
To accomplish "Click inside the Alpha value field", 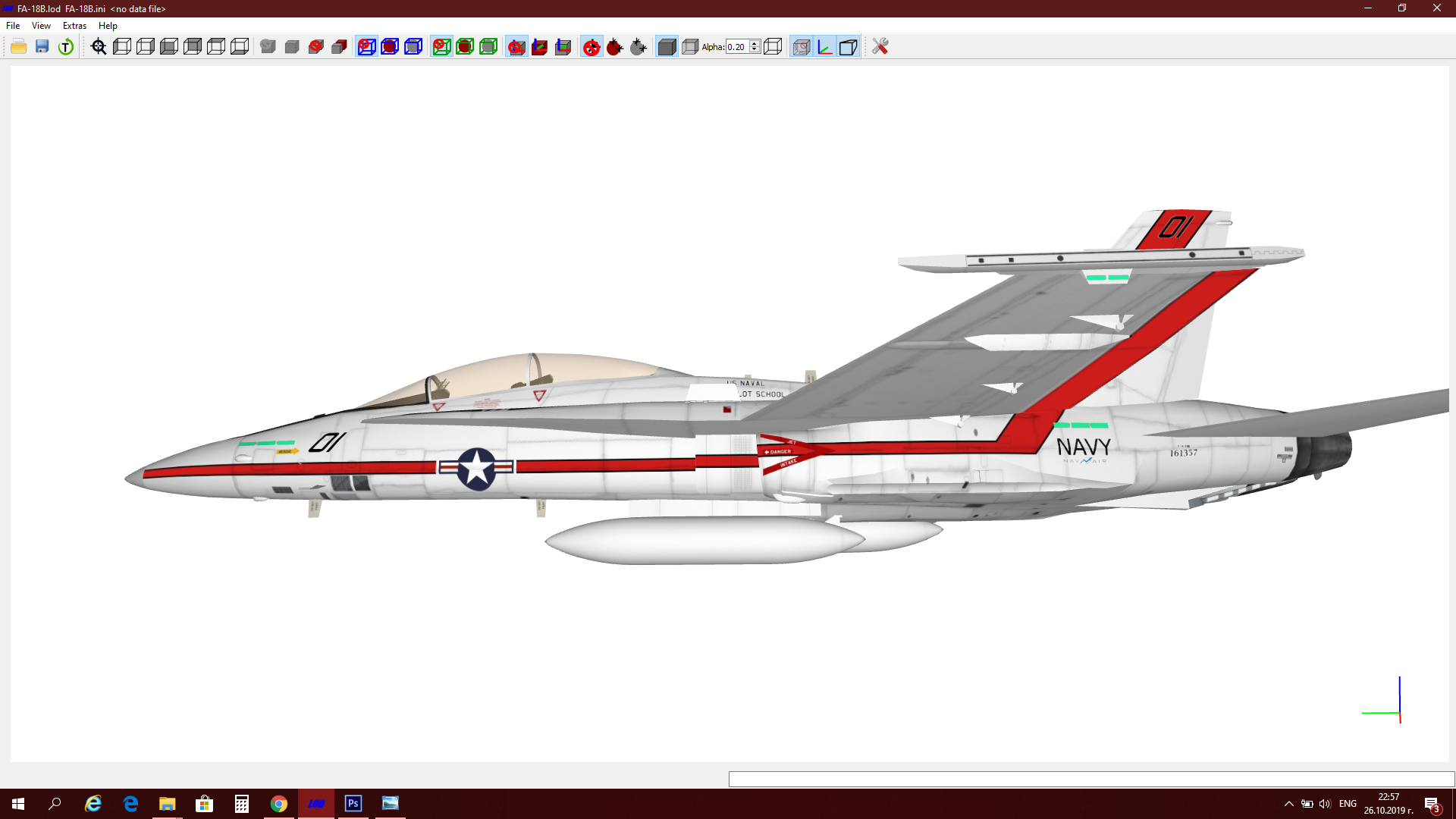I will pyautogui.click(x=737, y=47).
